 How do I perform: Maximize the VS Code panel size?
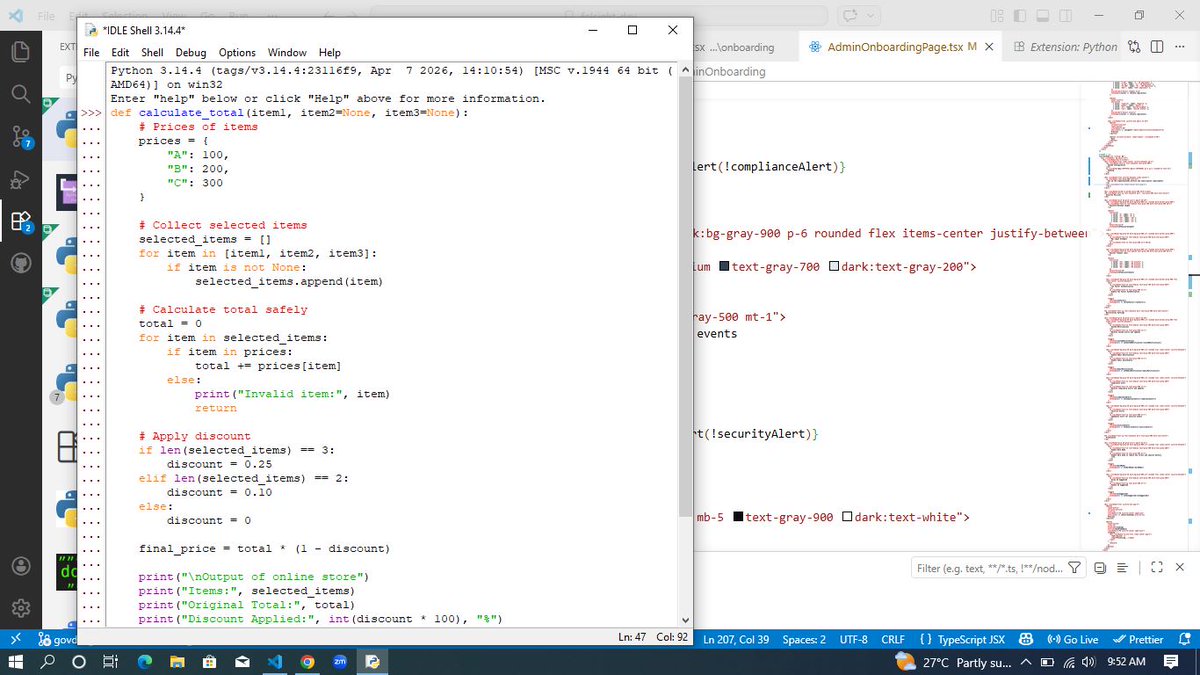tap(1157, 568)
